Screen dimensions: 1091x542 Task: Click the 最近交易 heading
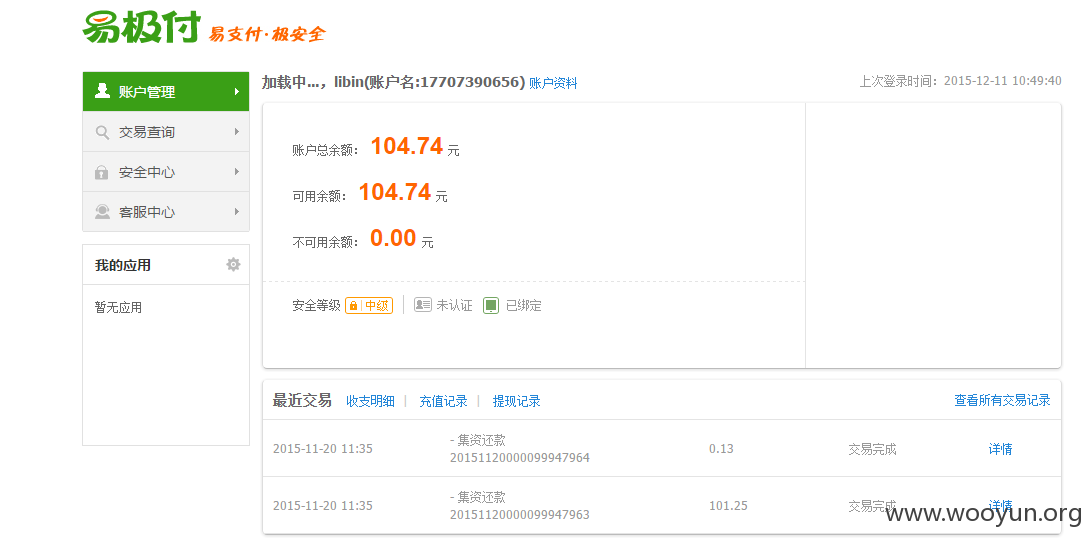click(302, 400)
